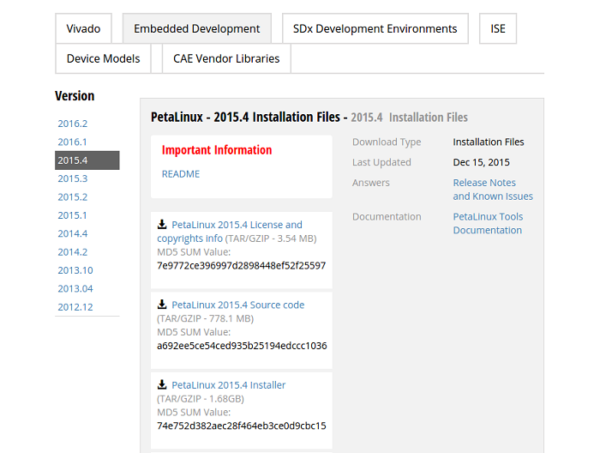Select the SDx Development Environments tab
The height and width of the screenshot is (453, 600).
[x=375, y=29]
